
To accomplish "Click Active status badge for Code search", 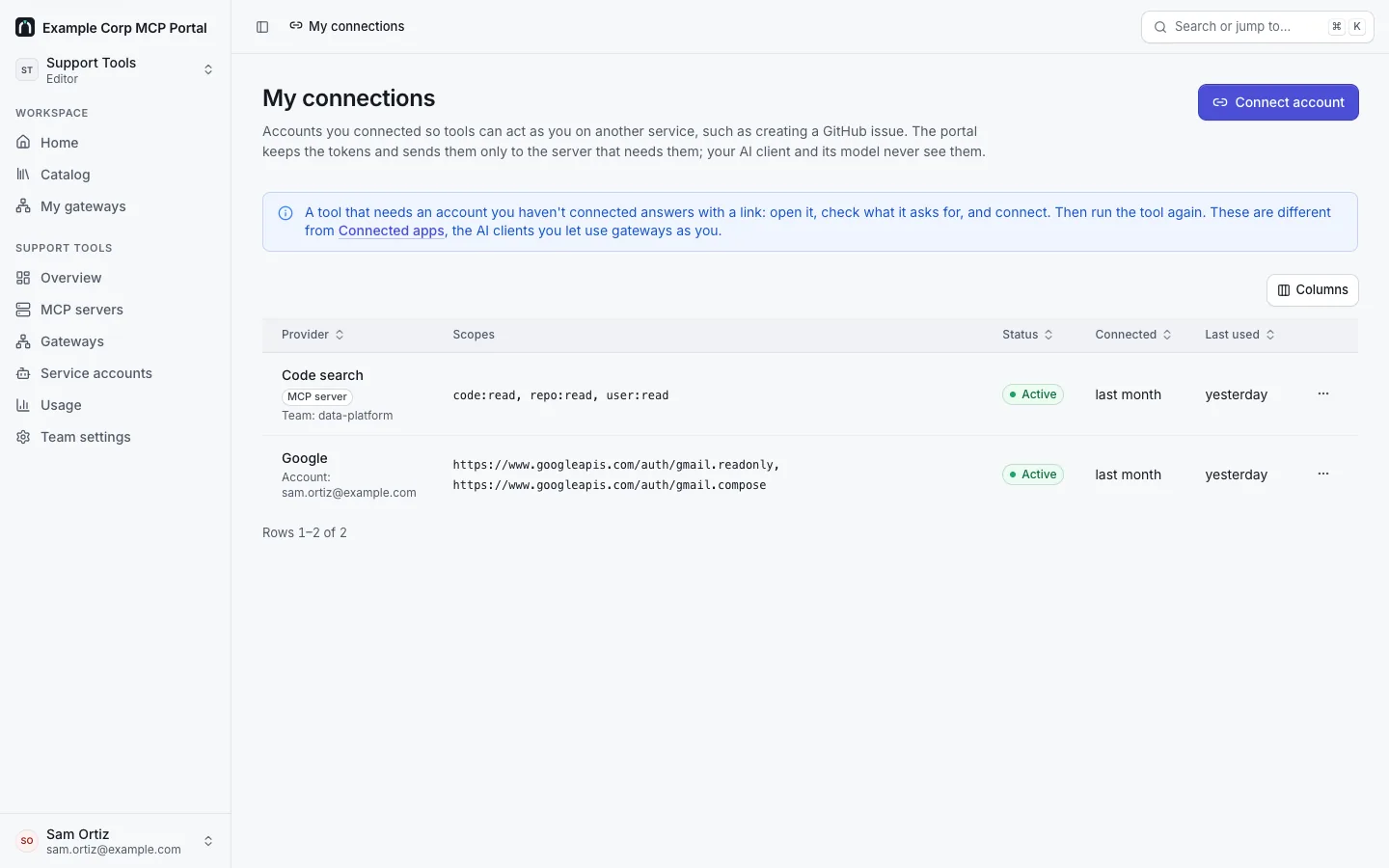I will 1033,394.
